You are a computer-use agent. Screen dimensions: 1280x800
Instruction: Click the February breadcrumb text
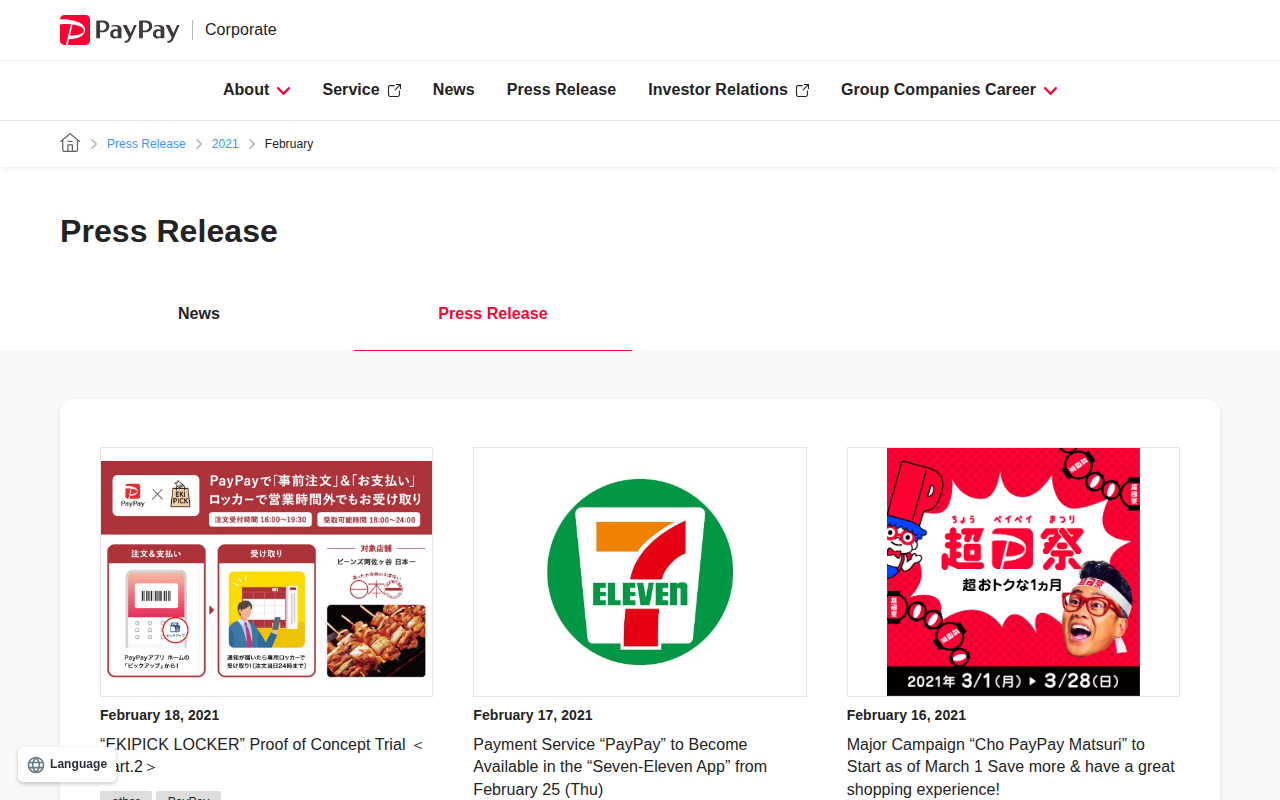pos(289,144)
